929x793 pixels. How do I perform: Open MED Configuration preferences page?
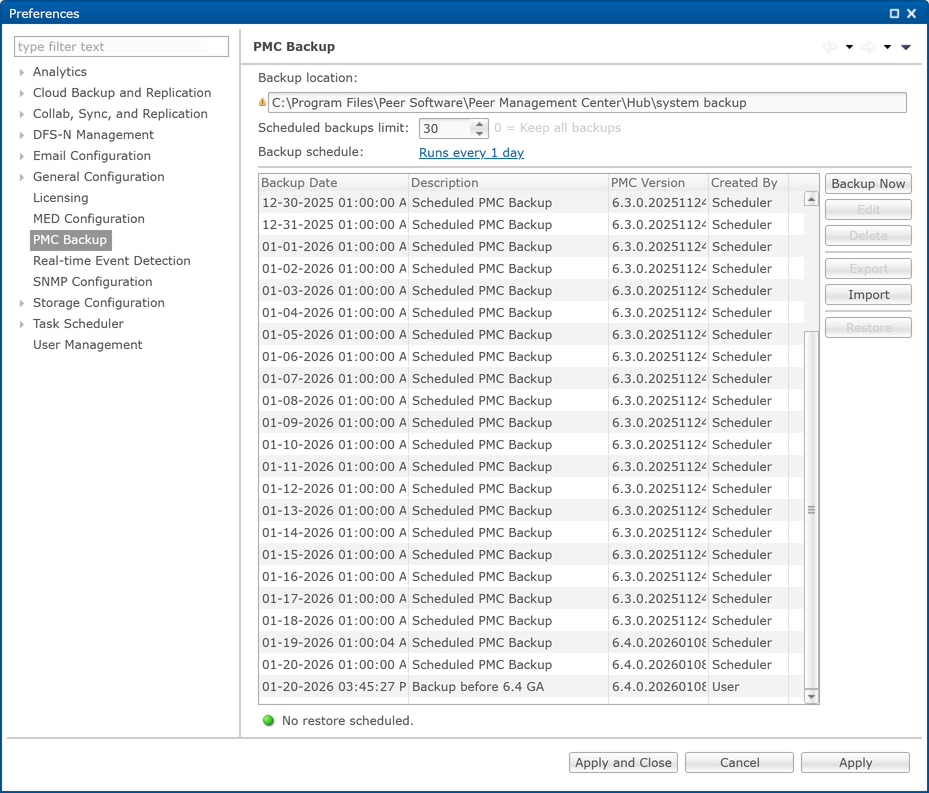[89, 219]
